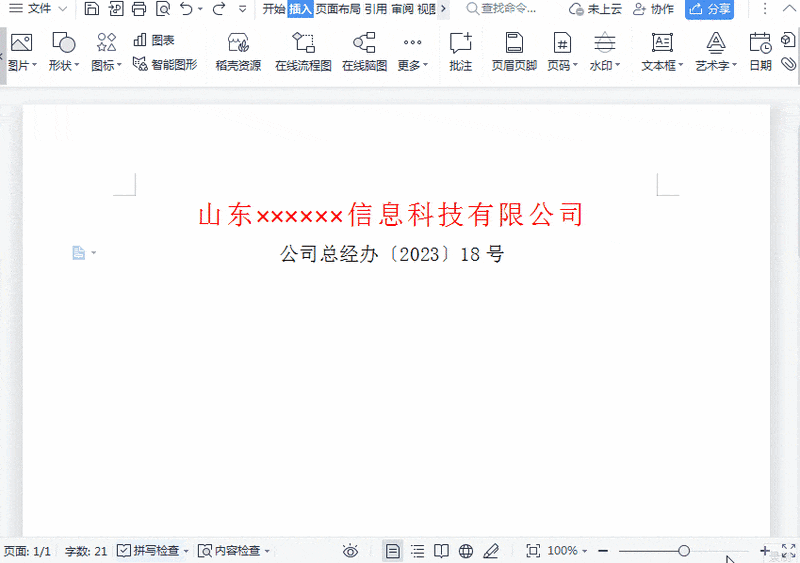The width and height of the screenshot is (800, 563).
Task: Open the undo history dropdown arrow
Action: click(x=201, y=9)
